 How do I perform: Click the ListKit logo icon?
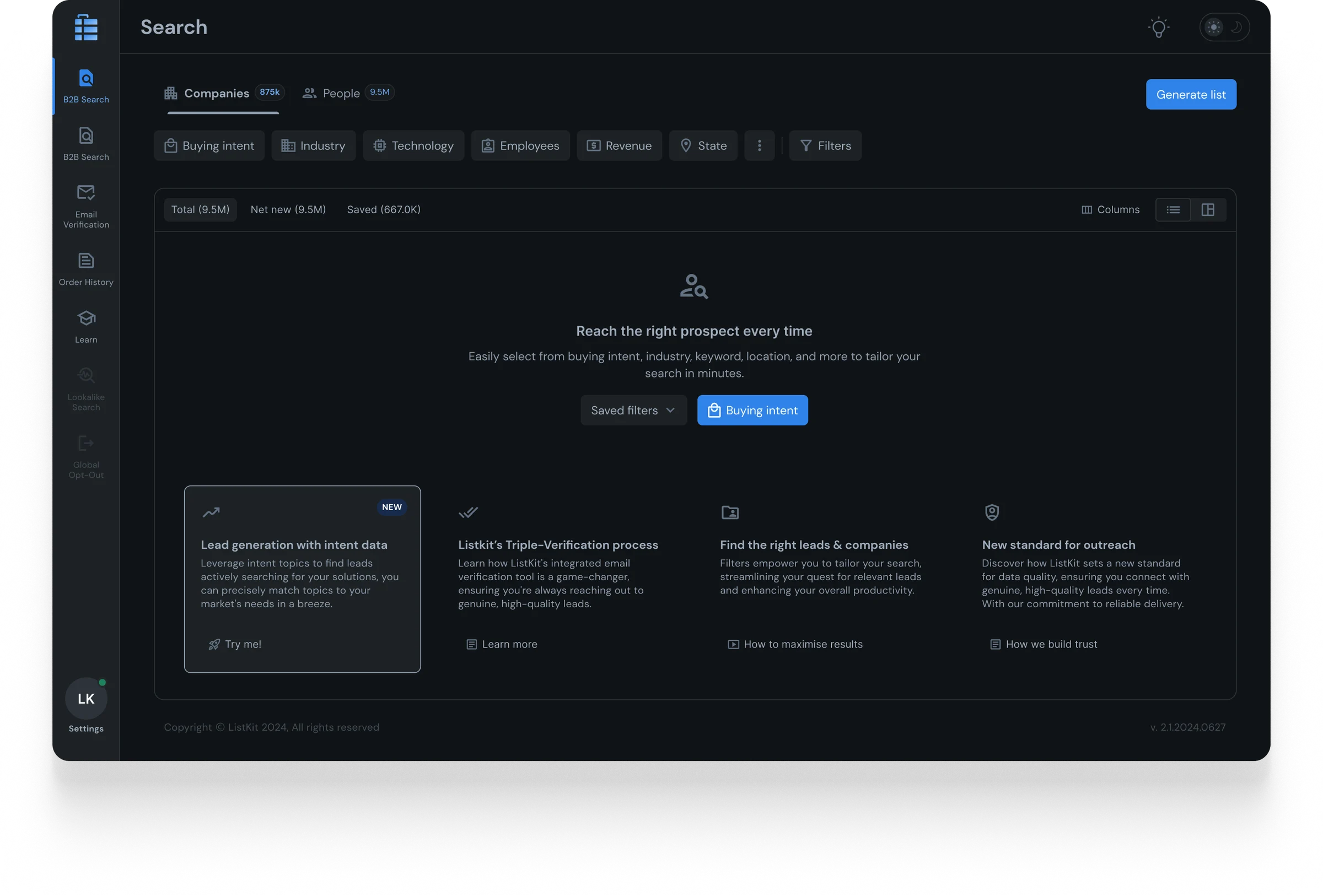click(x=86, y=27)
